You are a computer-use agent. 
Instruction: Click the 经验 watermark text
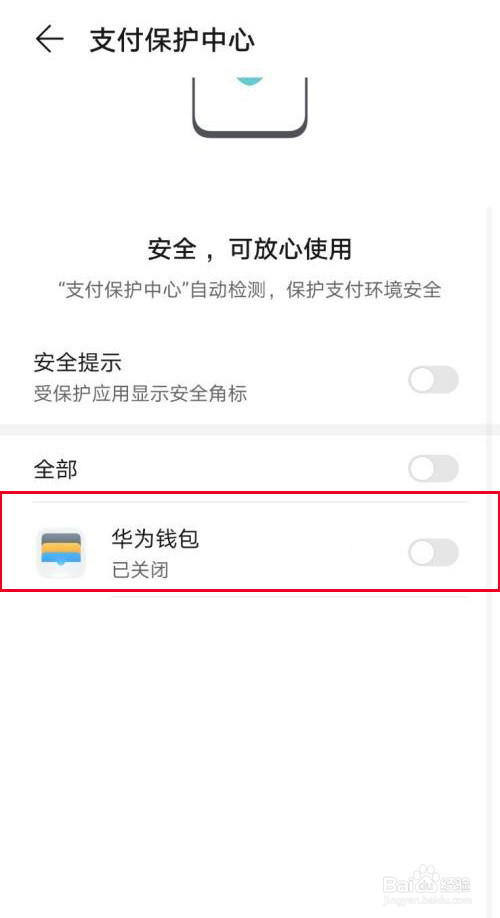pos(457,882)
